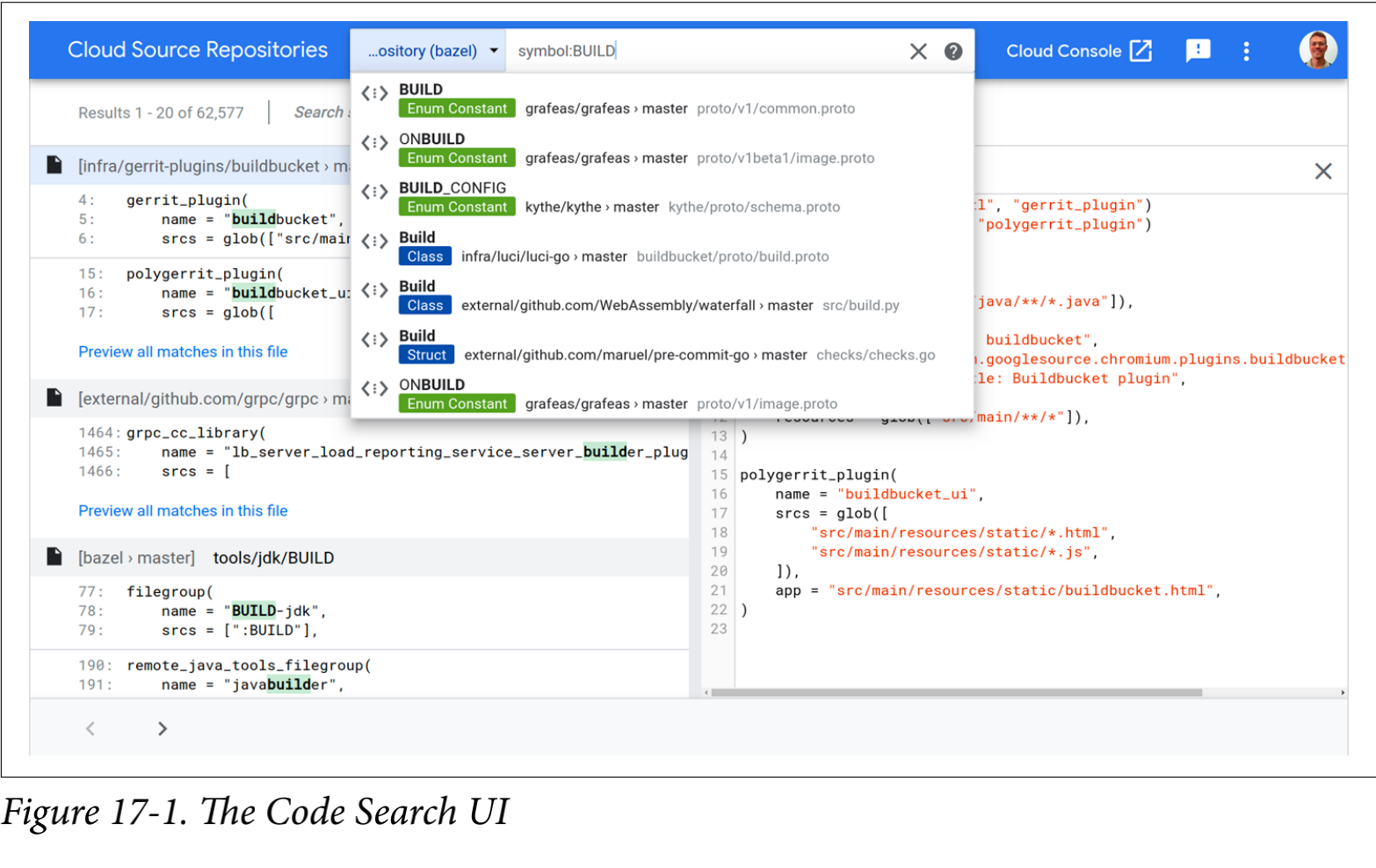
Task: Click line 18 static/*.html in preview
Action: 963,533
